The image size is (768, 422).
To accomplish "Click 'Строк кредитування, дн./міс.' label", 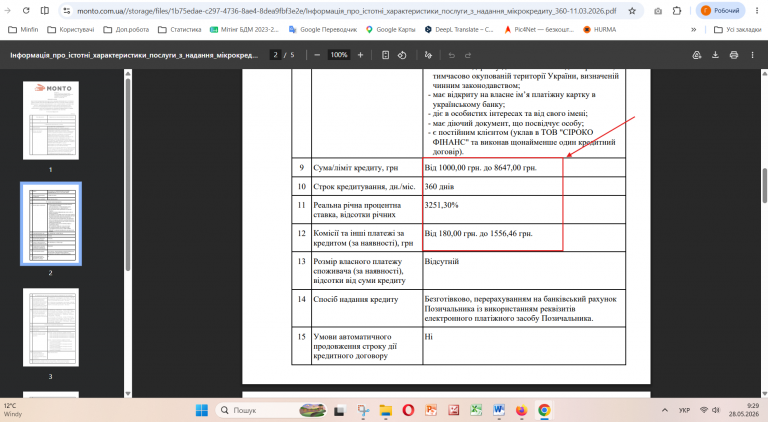I will pos(364,187).
